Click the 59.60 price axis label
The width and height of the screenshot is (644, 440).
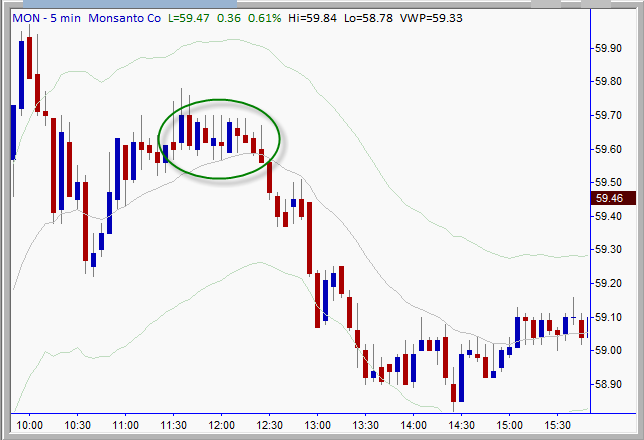[x=608, y=149]
